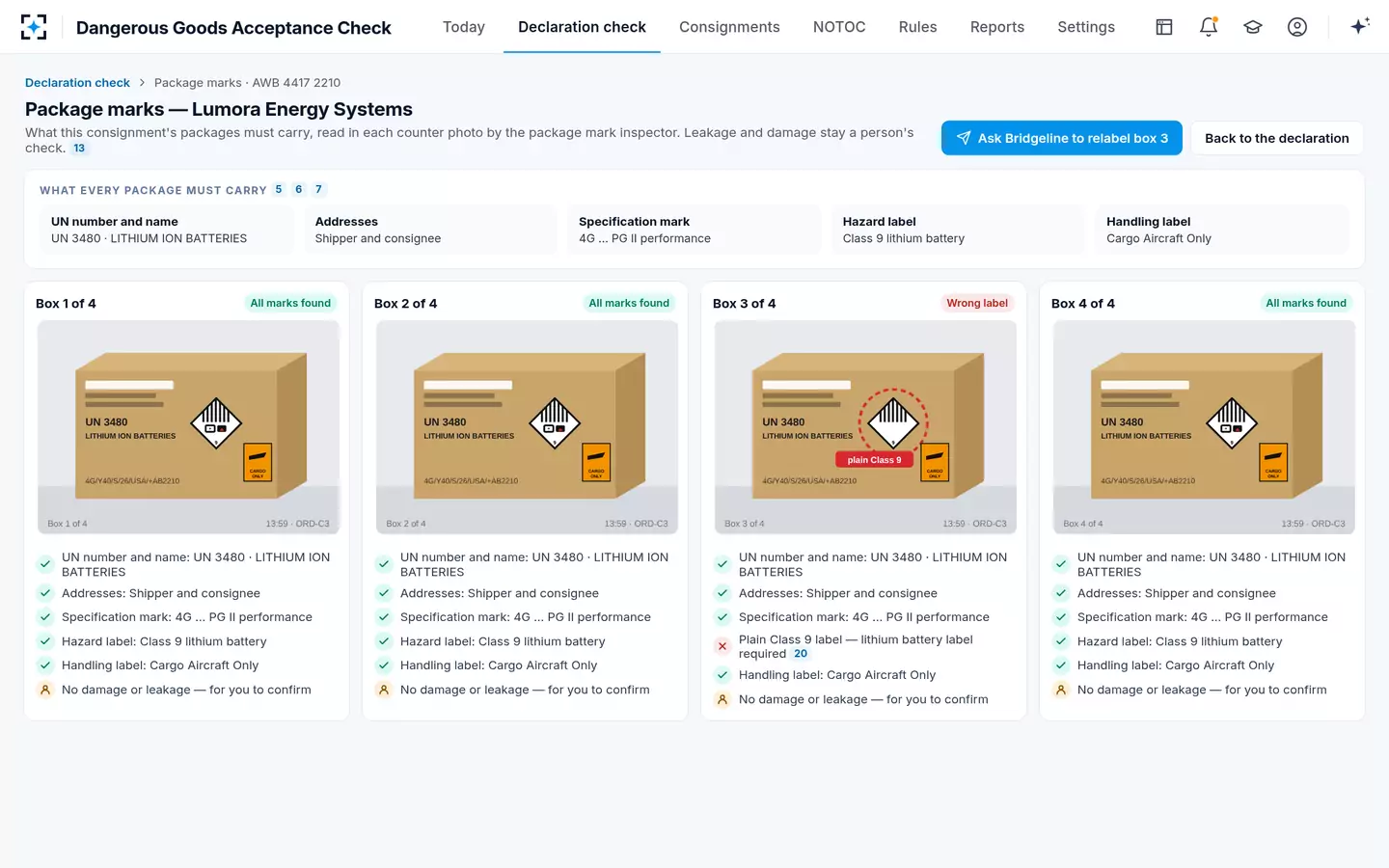Click Box 4's No damage or leakage line
Image resolution: width=1389 pixels, height=868 pixels.
1202,690
